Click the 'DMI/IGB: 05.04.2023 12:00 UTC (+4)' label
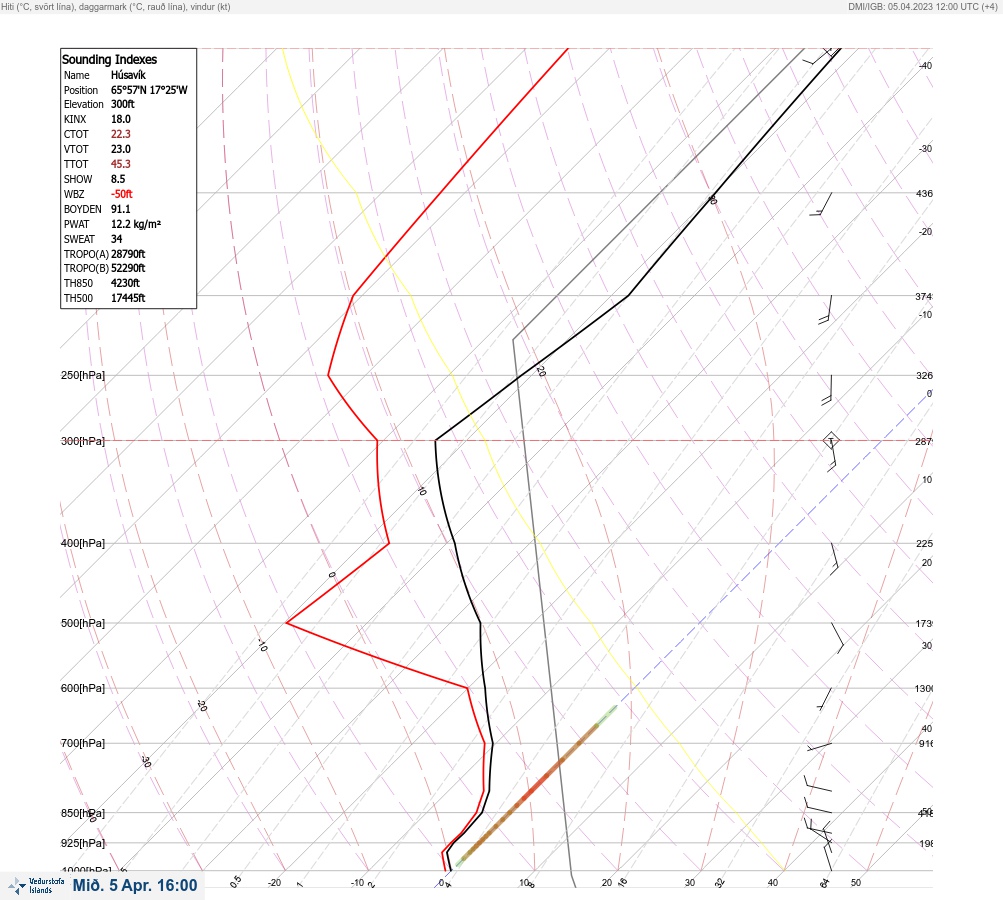Viewport: 1003px width, 900px height. click(922, 6)
